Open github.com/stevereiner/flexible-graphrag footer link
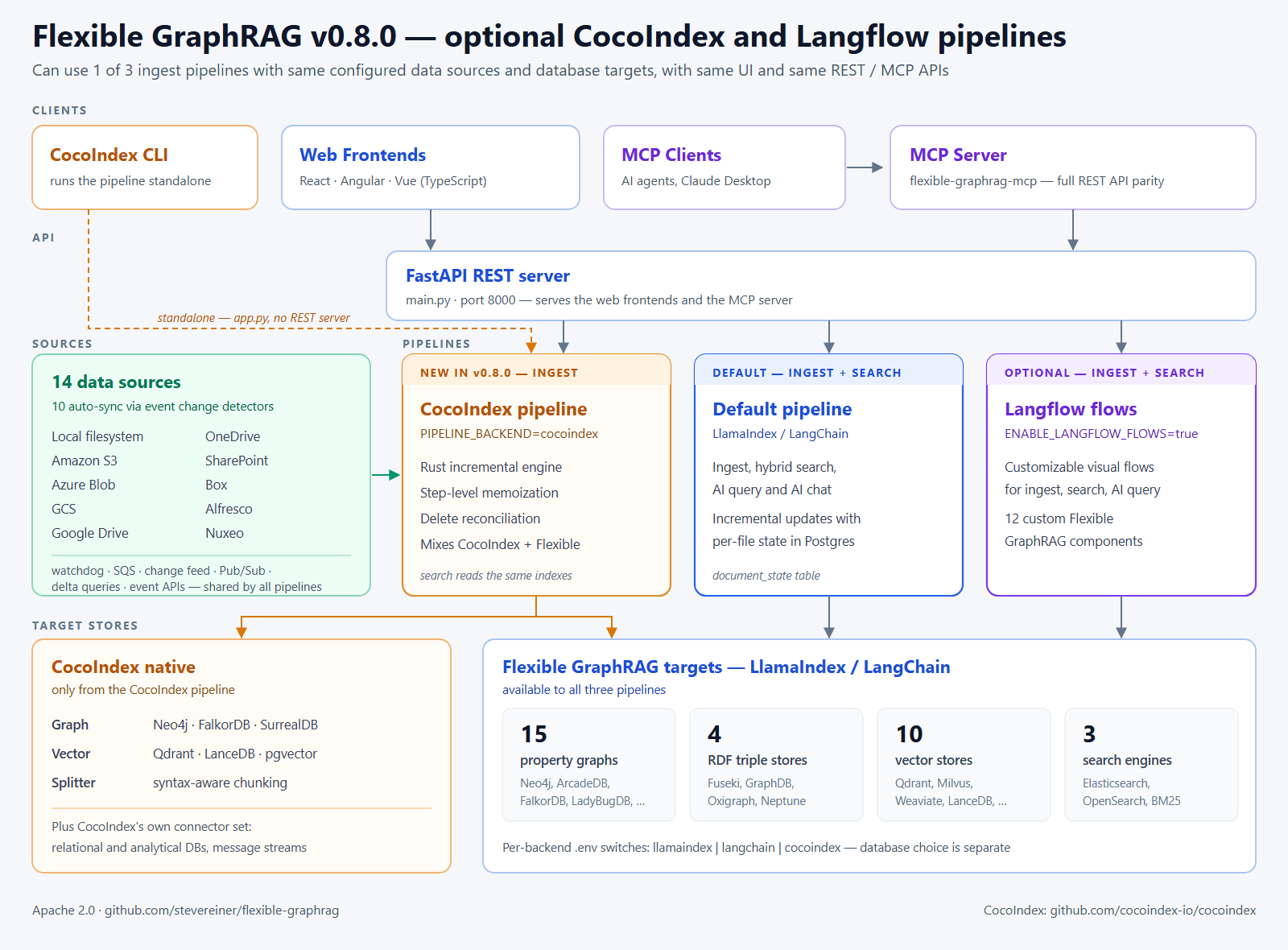1288x950 pixels. click(x=221, y=911)
